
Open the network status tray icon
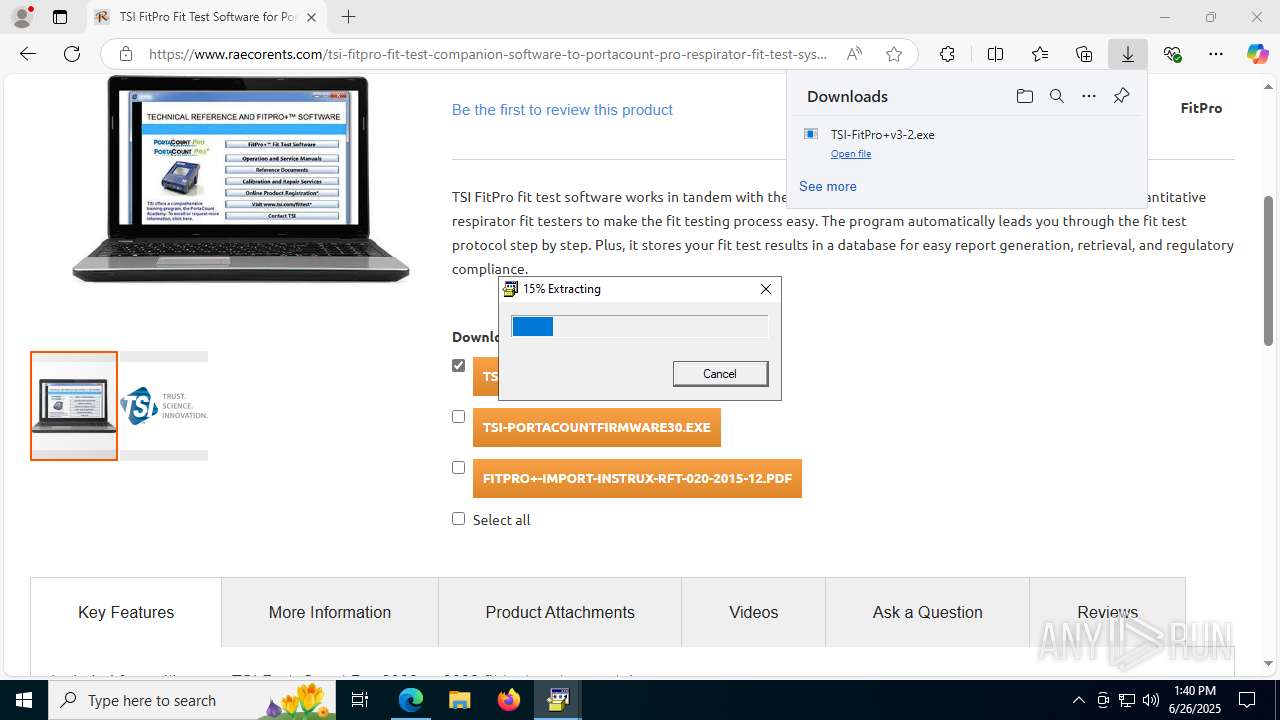point(1126,700)
